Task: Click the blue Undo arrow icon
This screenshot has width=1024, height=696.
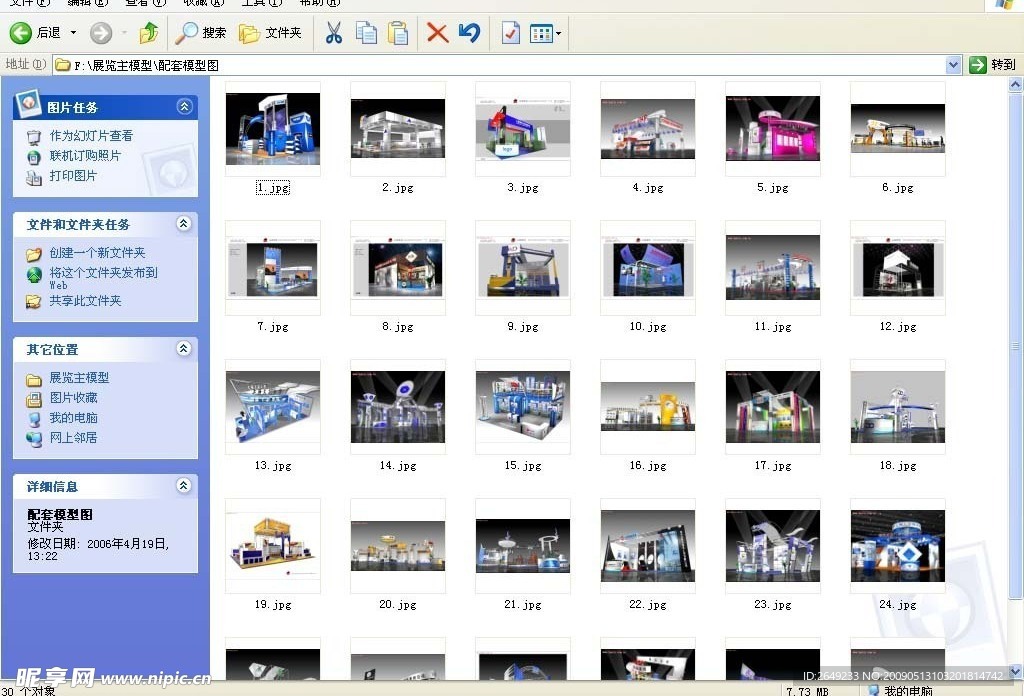Action: pos(470,33)
